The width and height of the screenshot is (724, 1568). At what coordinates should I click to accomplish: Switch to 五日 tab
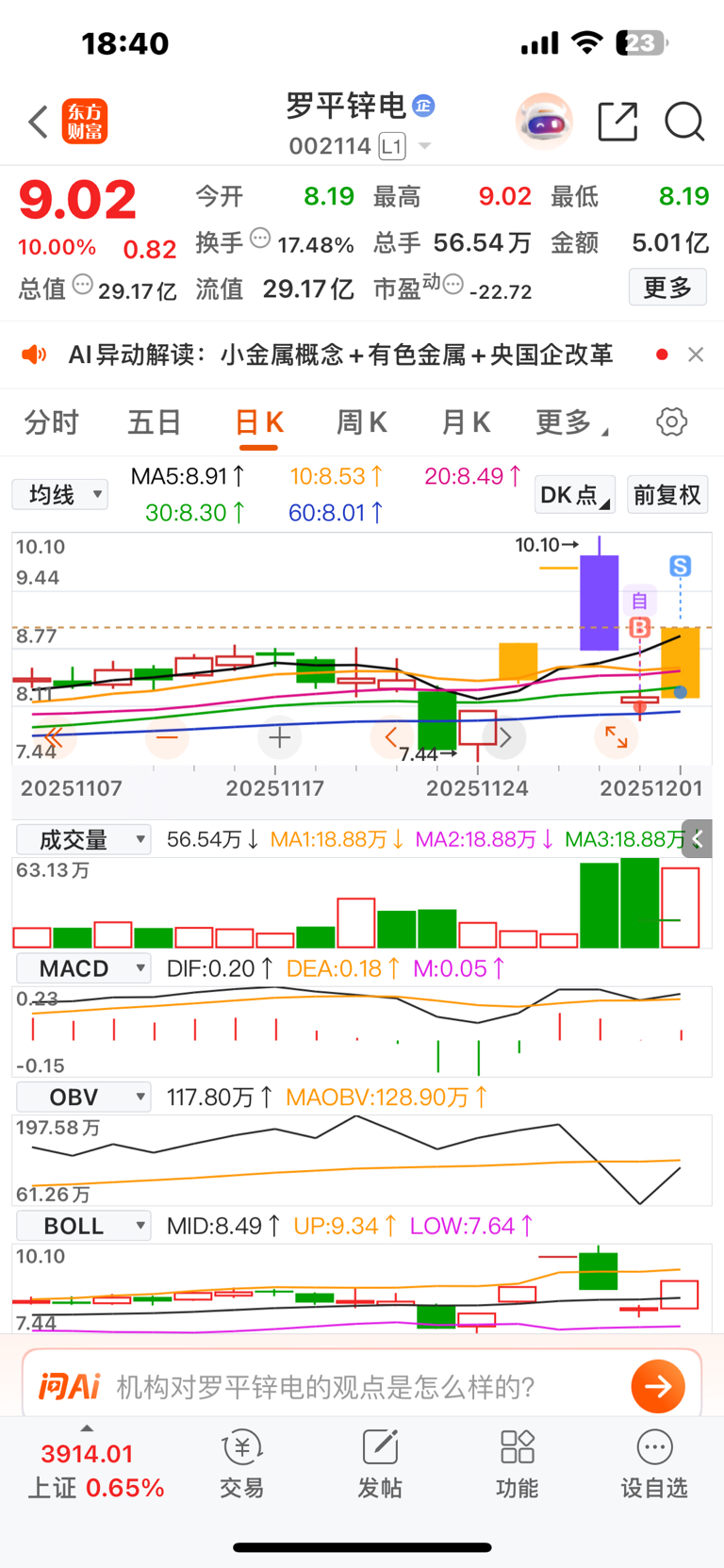[154, 422]
